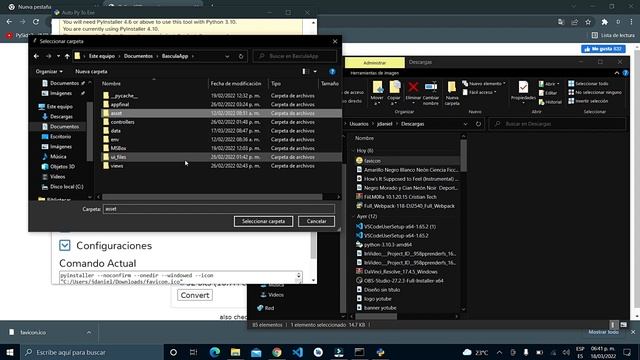Go up one folder level in dialog
This screenshot has height=360, width=640.
click(67, 56)
